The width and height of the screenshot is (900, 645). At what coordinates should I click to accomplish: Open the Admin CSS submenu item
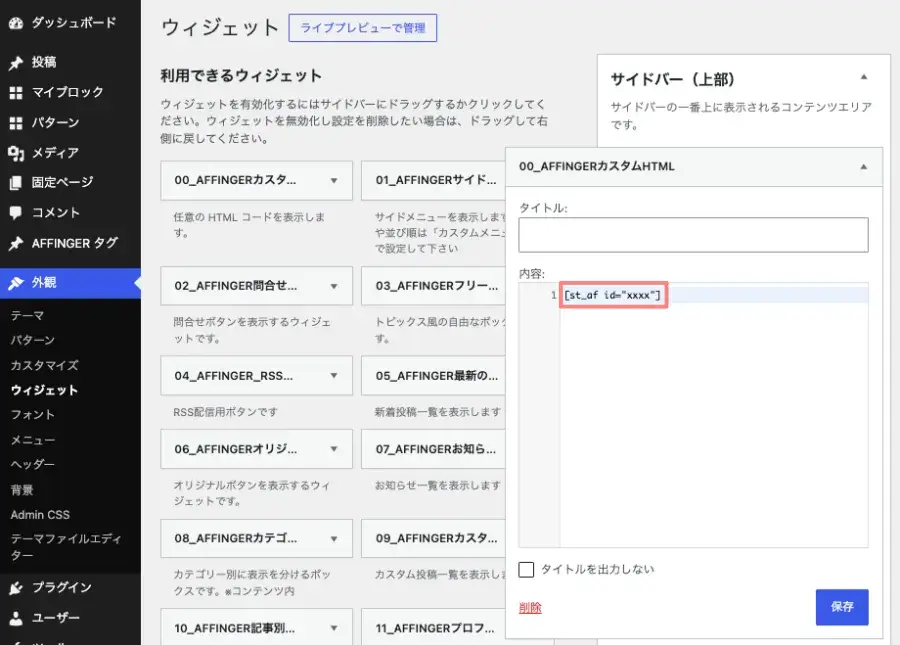40,515
